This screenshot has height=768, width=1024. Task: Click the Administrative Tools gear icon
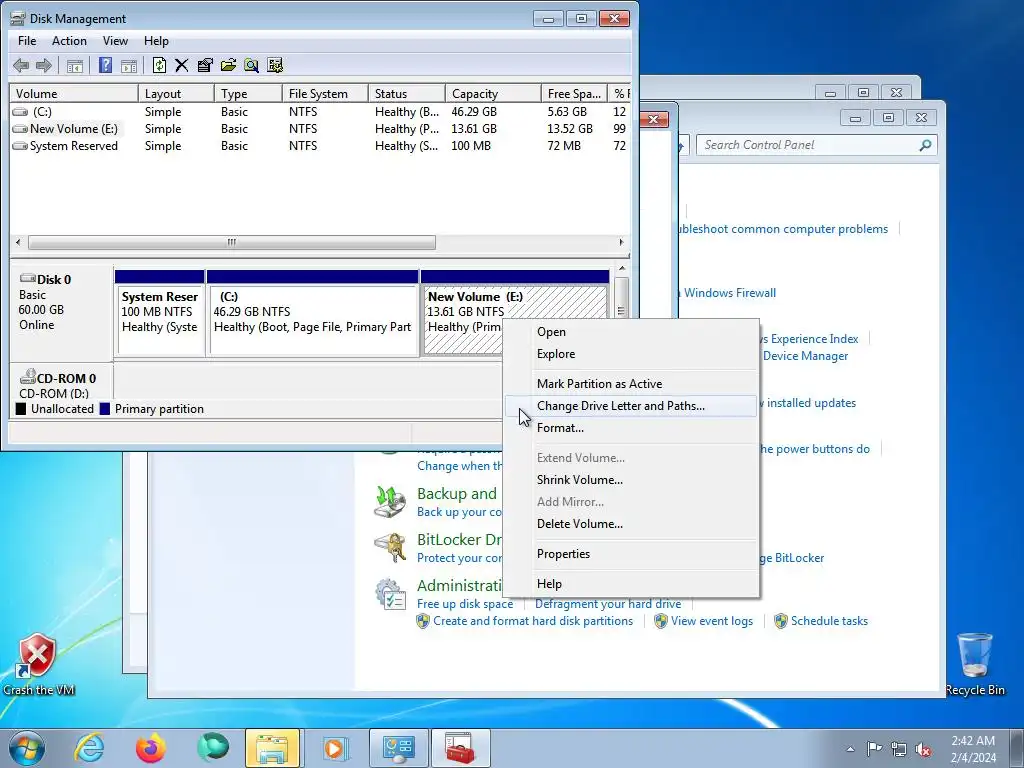[x=391, y=594]
